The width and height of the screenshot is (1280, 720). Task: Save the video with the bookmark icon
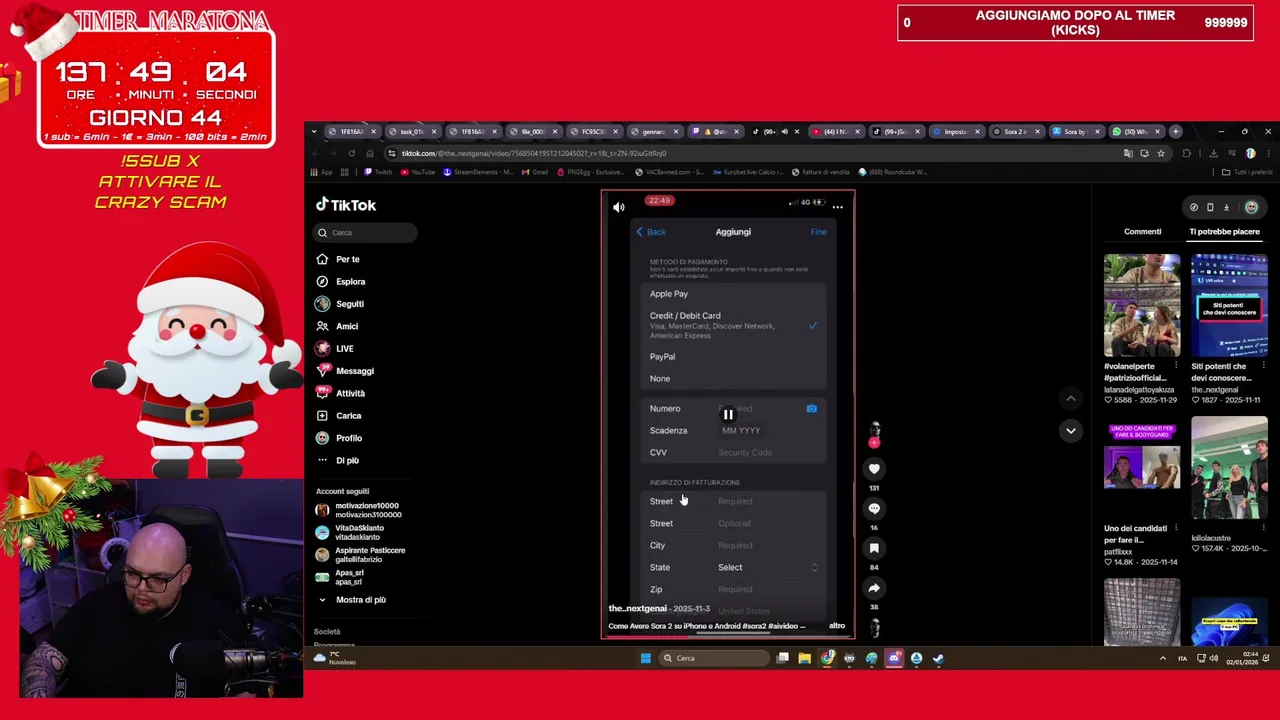coord(874,548)
